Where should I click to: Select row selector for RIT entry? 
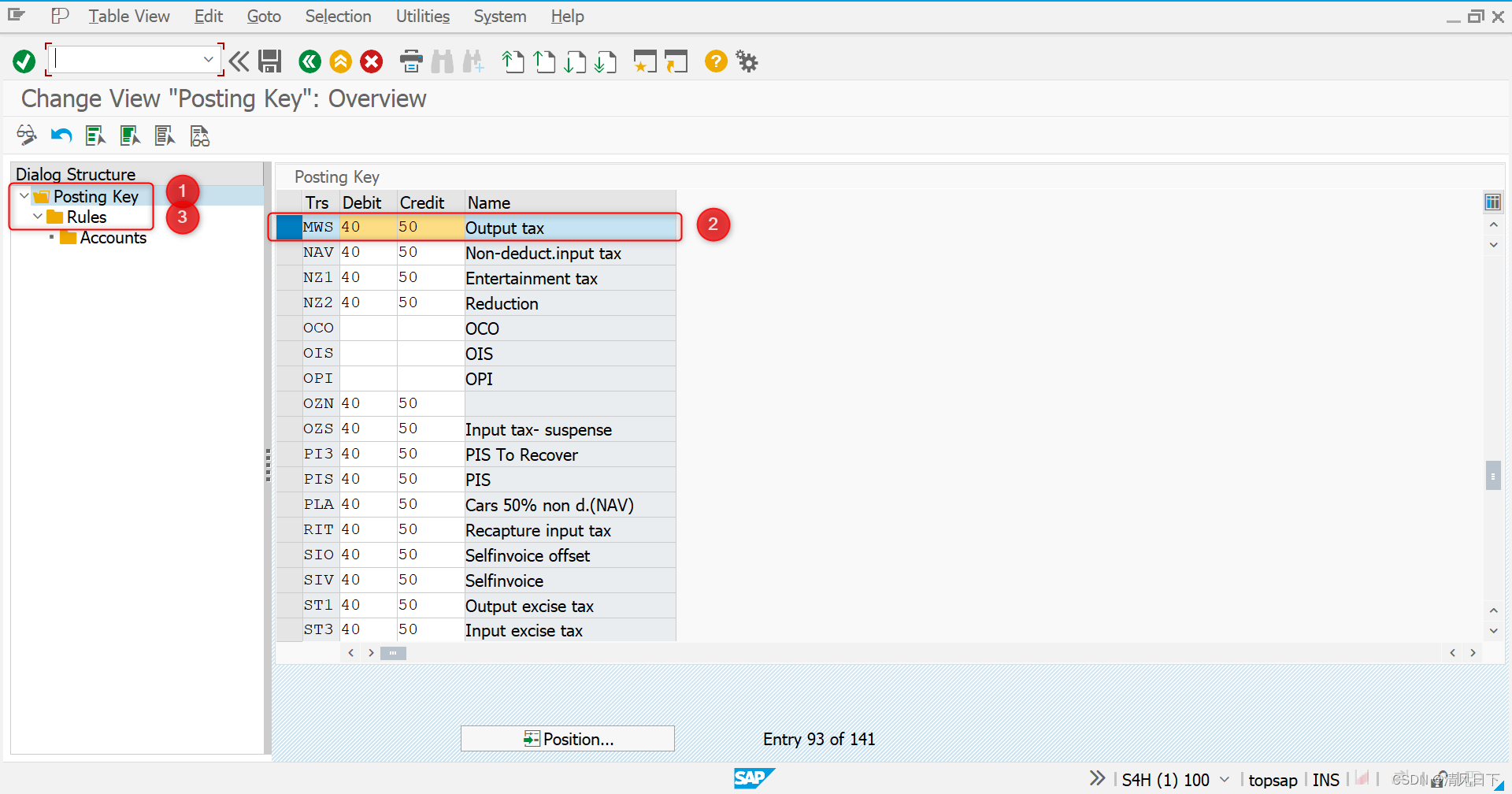click(289, 529)
